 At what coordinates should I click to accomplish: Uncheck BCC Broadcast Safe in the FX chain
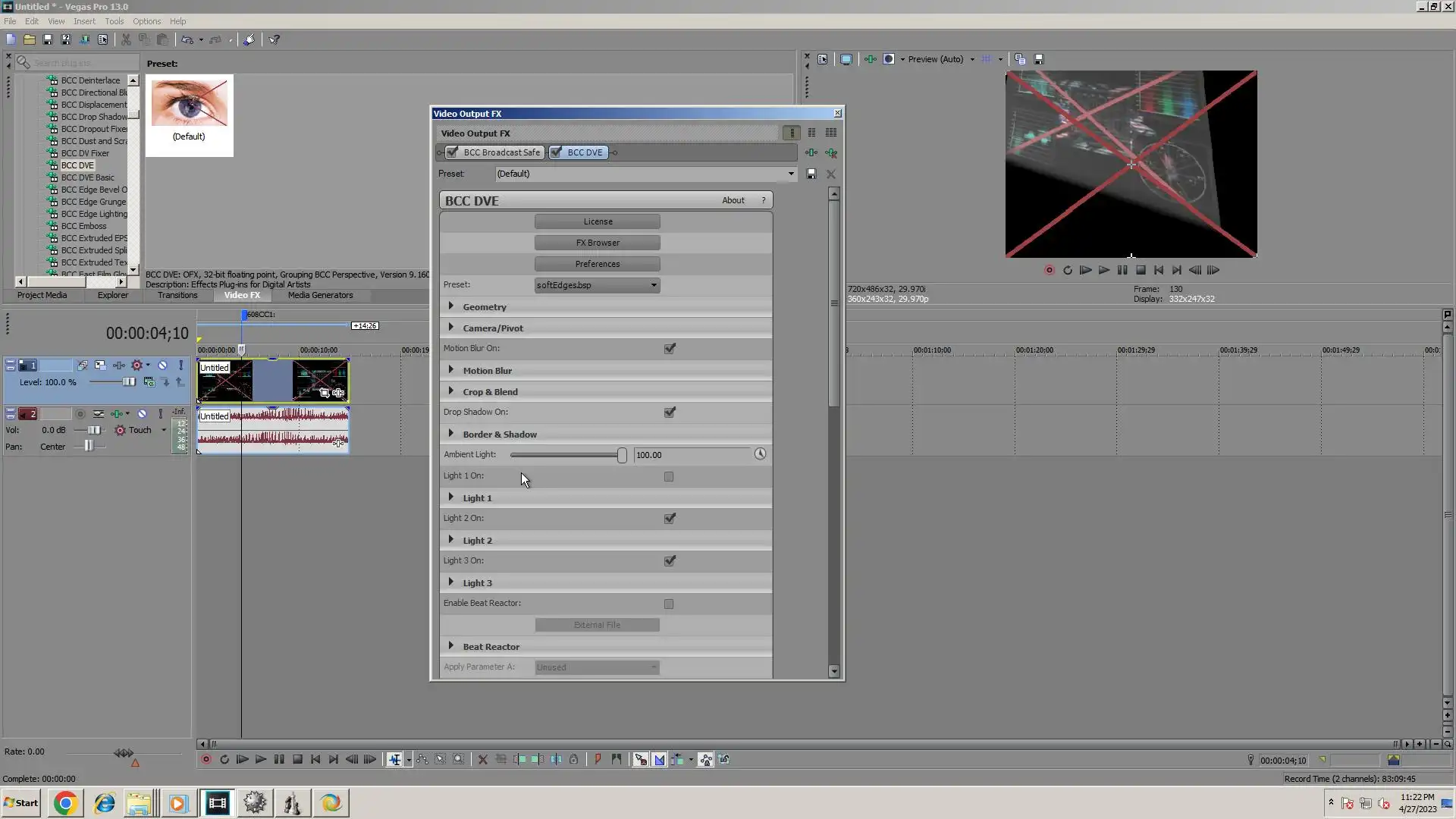(453, 152)
